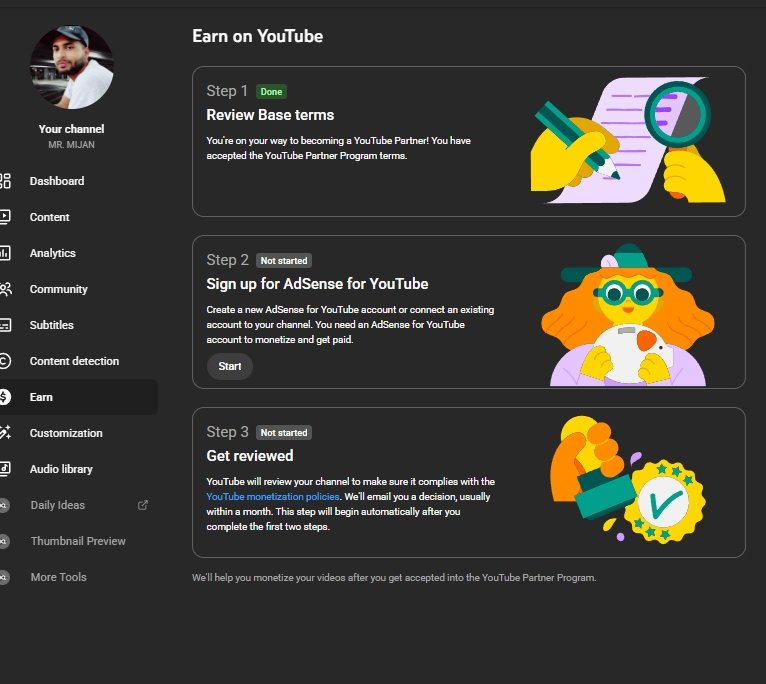Viewport: 766px width, 684px height.
Task: Click the Dashboard grid icon
Action: pos(5,181)
